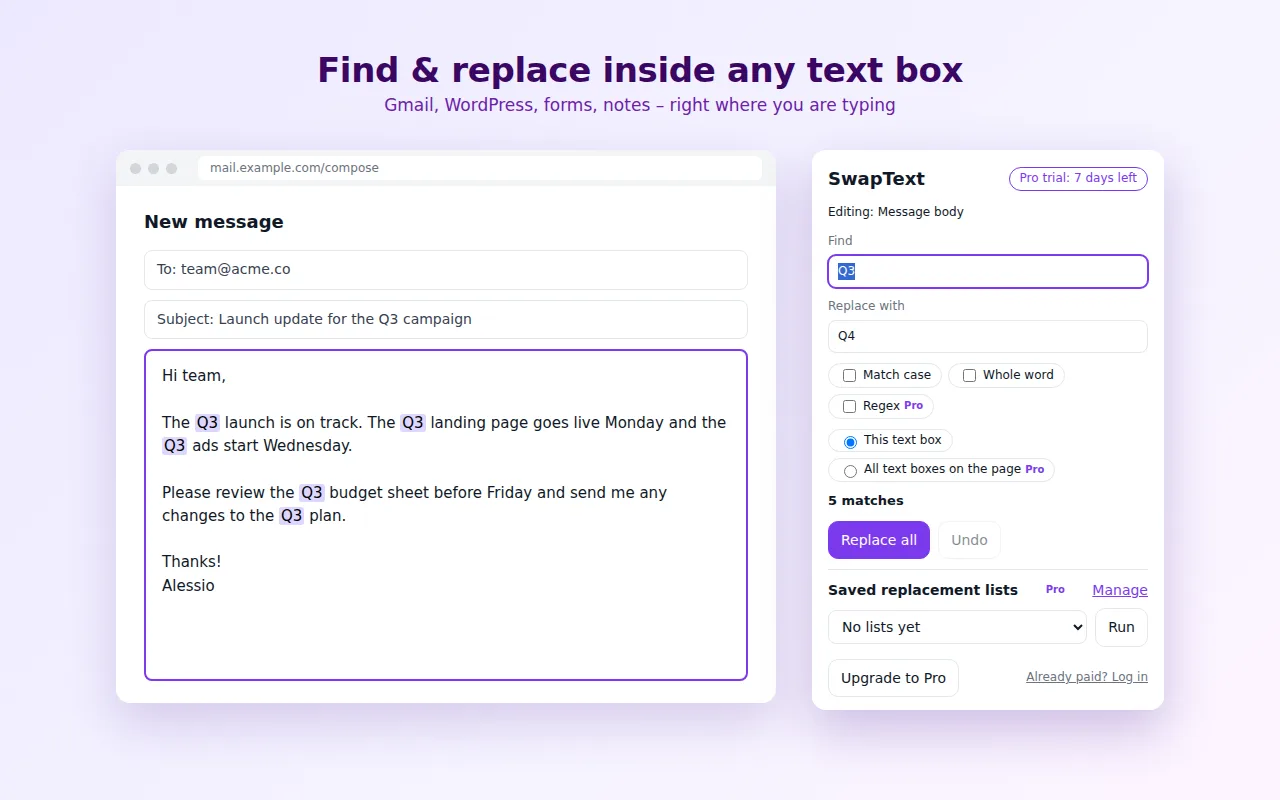Click highlighted Q3 before 'budget sheet'
The width and height of the screenshot is (1280, 800).
click(312, 493)
